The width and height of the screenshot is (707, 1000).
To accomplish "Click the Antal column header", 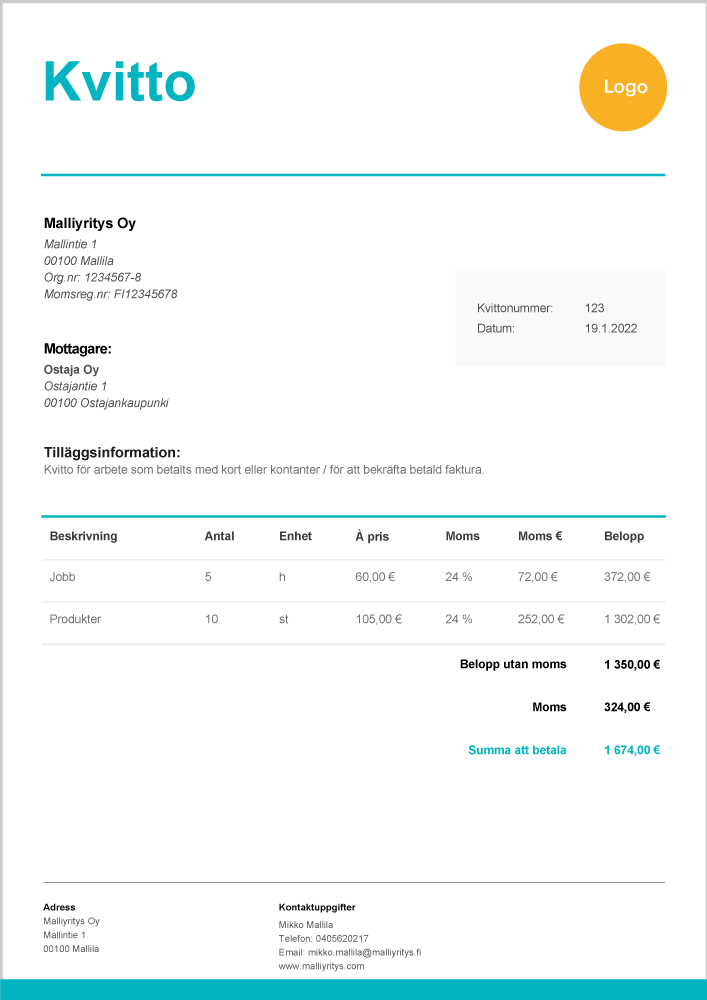I will tap(219, 536).
